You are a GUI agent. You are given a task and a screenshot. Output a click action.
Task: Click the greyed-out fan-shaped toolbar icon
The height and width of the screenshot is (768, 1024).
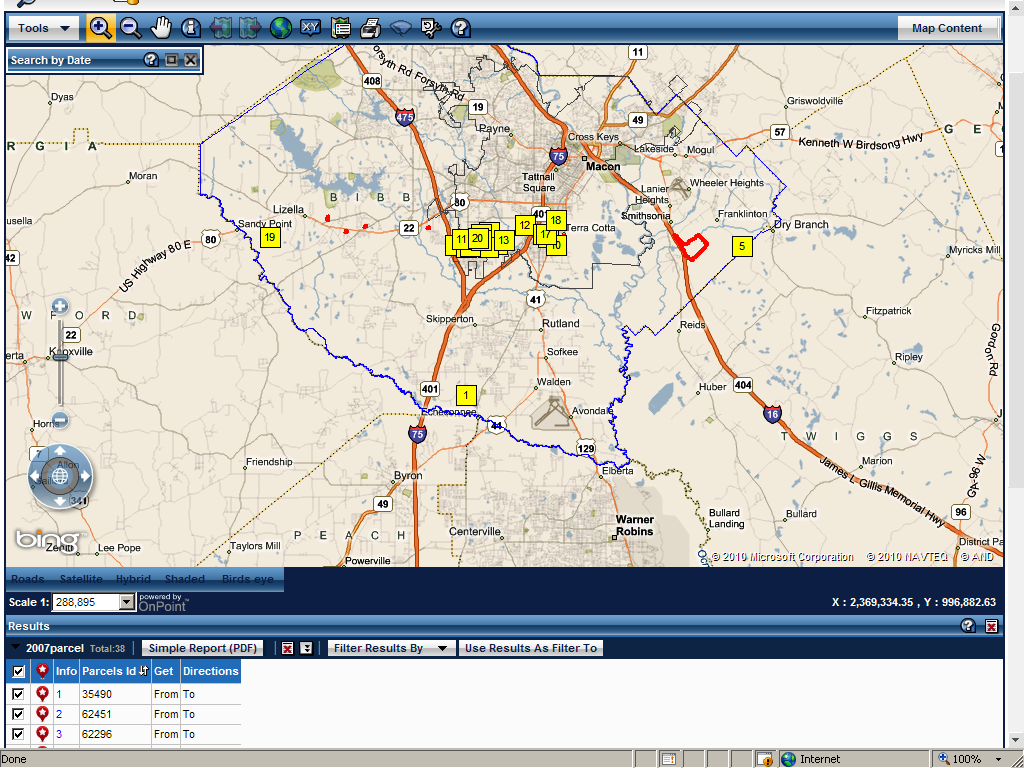click(x=400, y=28)
